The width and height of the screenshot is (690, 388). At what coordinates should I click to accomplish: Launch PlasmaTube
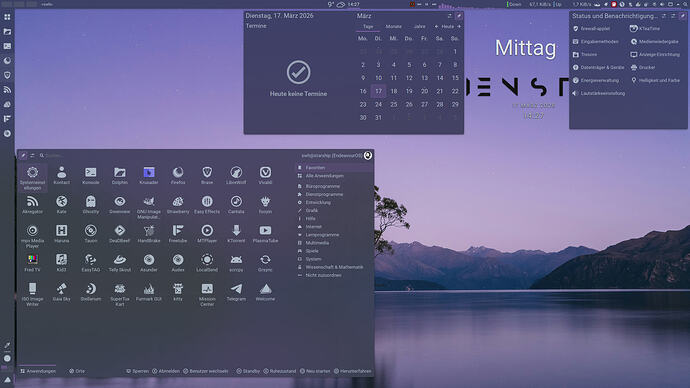point(265,234)
